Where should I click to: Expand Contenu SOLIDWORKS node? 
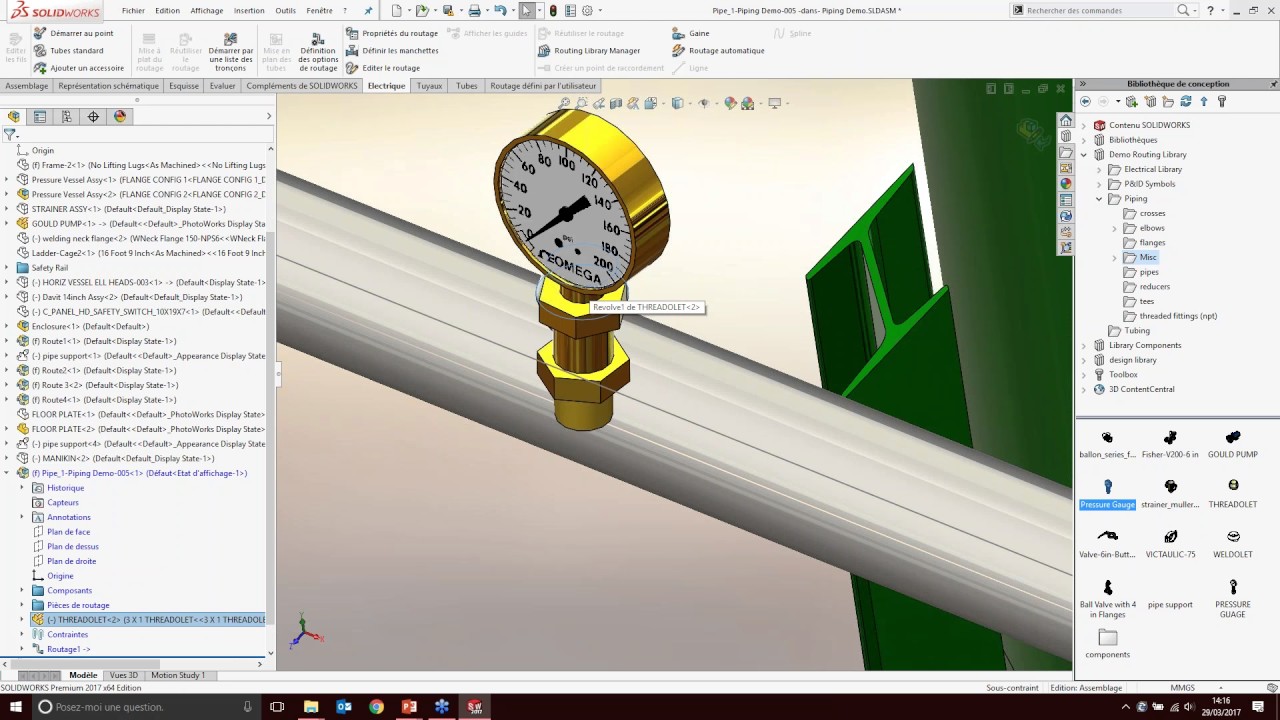[x=1084, y=125]
